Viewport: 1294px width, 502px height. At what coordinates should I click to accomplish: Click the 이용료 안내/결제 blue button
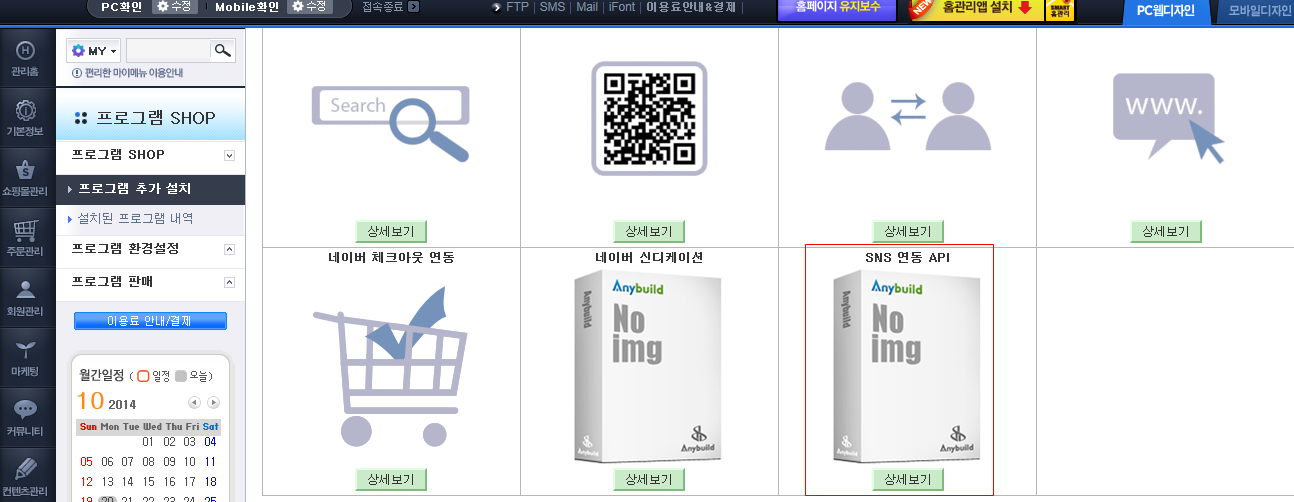click(x=150, y=321)
